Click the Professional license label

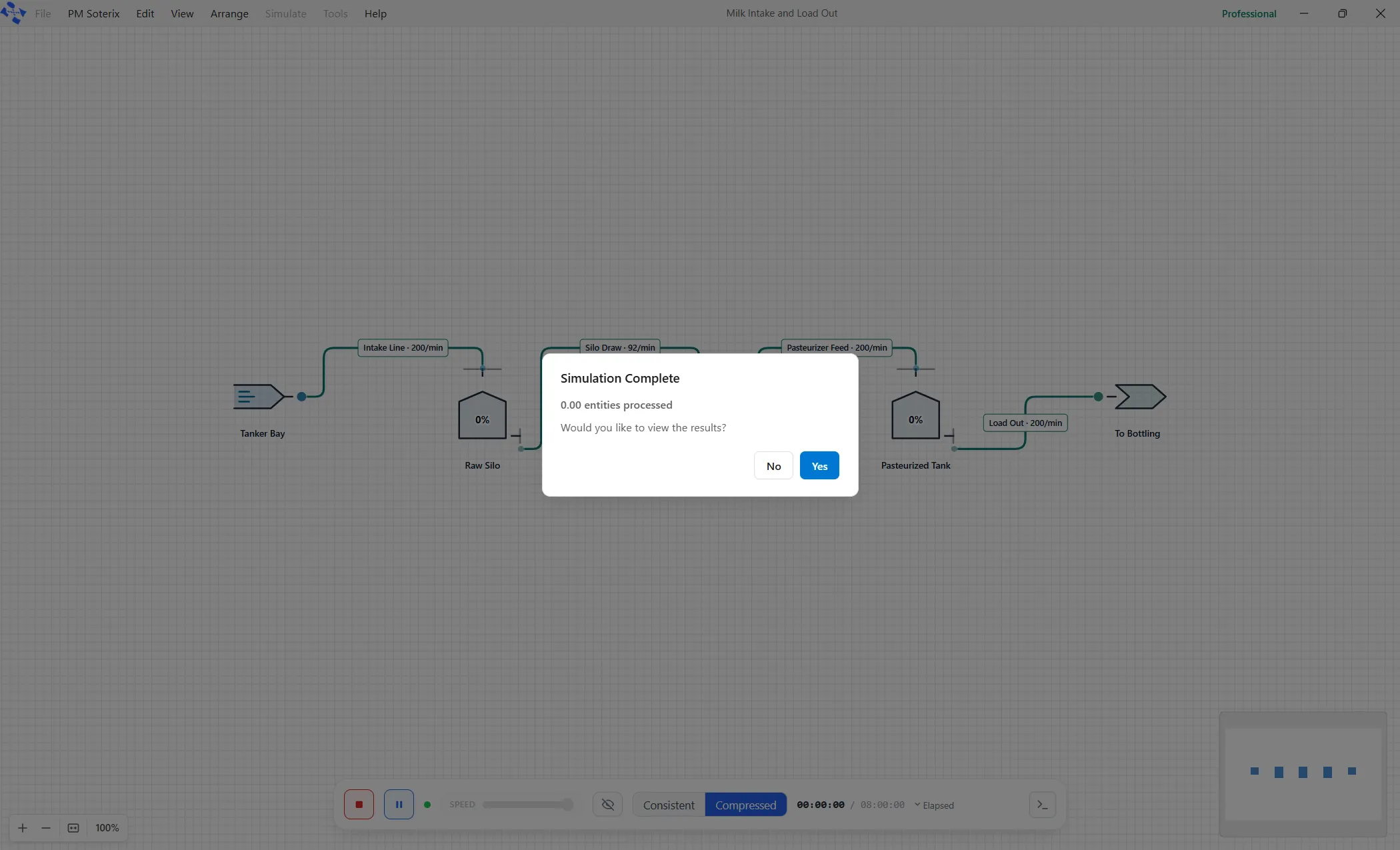[1249, 13]
